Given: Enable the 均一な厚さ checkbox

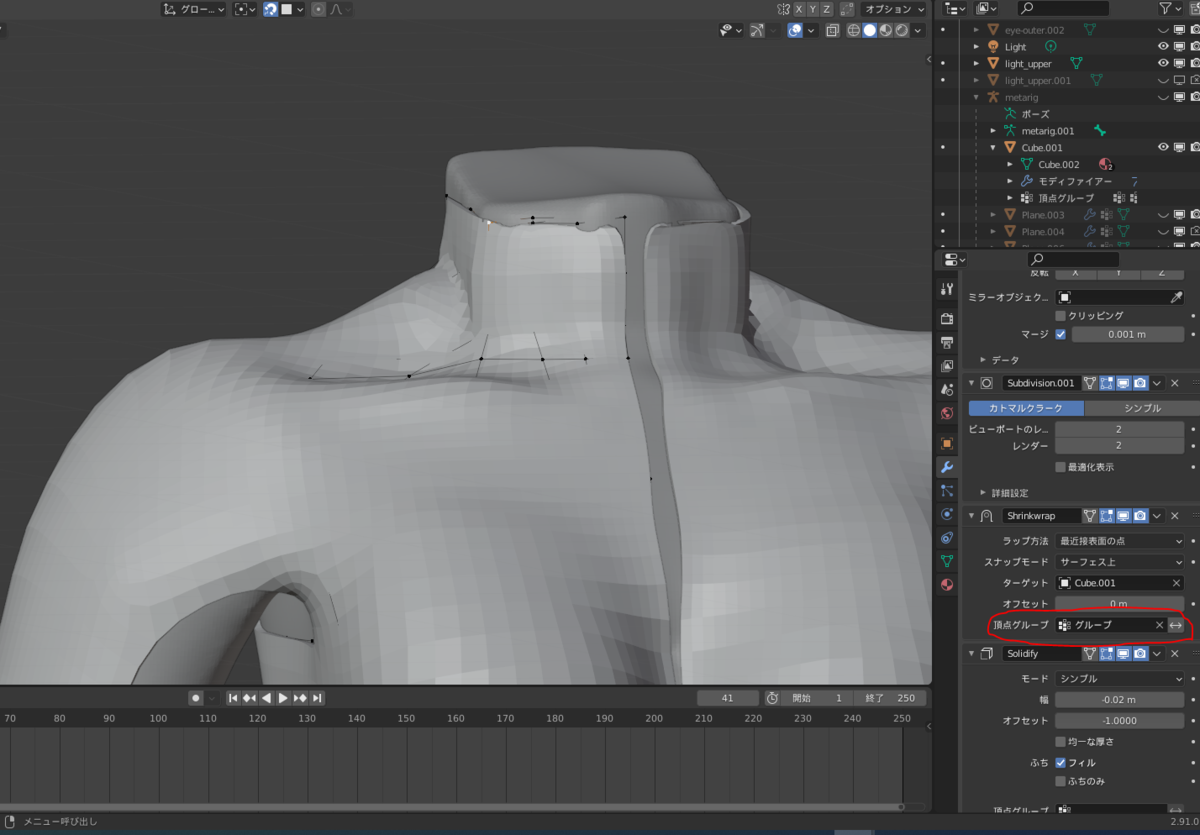Looking at the screenshot, I should 1060,742.
